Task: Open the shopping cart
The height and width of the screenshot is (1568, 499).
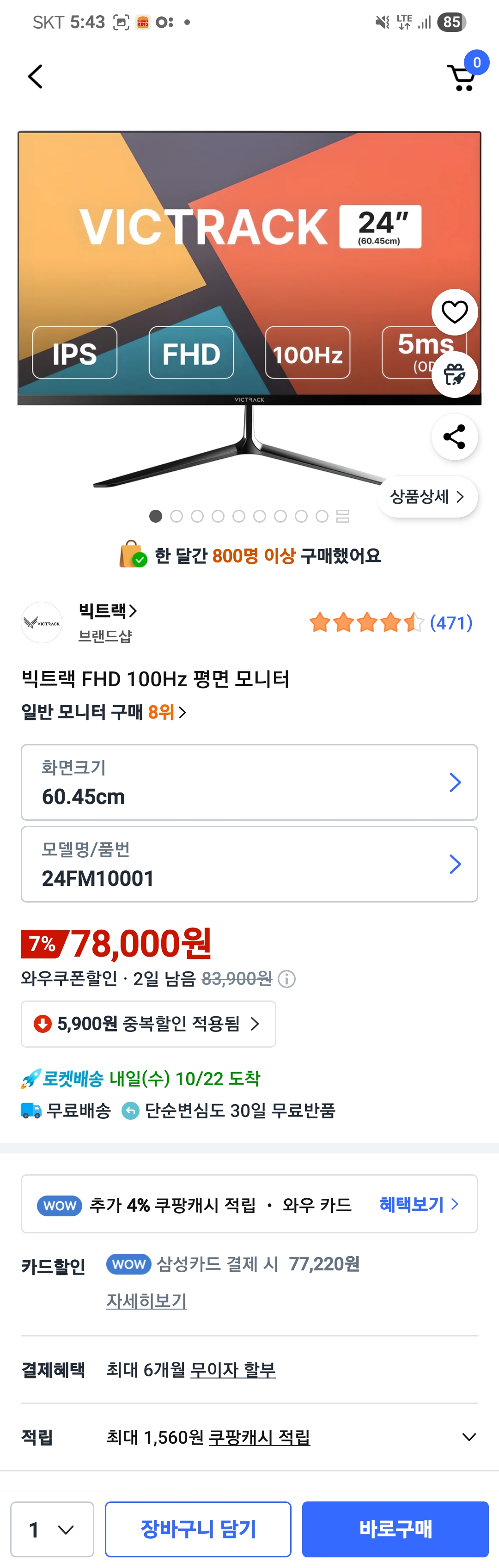Action: point(462,77)
